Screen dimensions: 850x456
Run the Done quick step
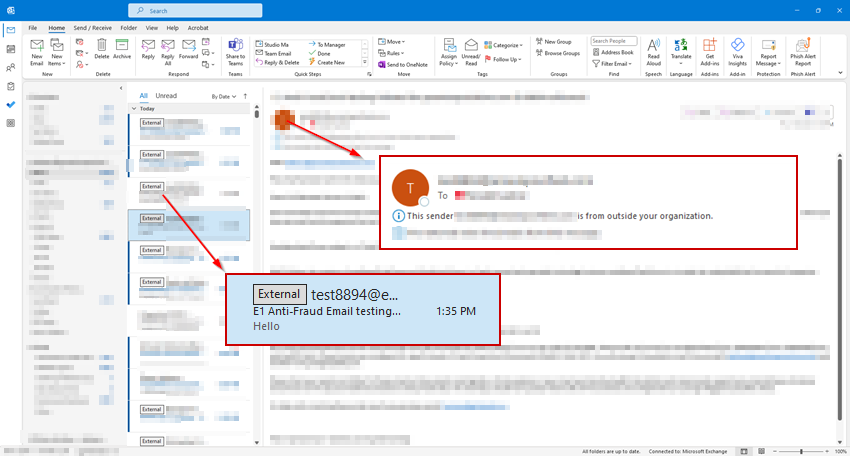tap(320, 53)
